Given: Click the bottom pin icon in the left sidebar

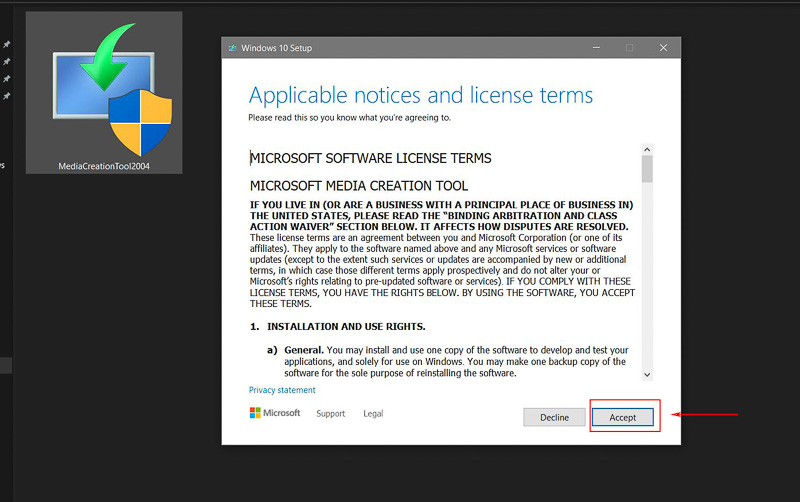Looking at the screenshot, I should tap(7, 96).
